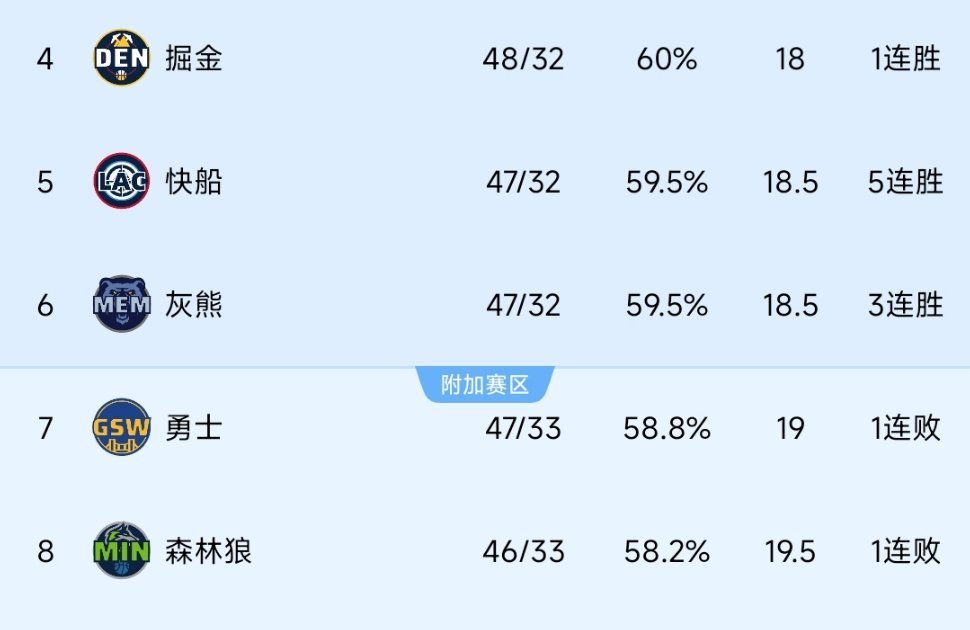Image resolution: width=970 pixels, height=630 pixels.
Task: Tap the 47/33 record of Warriors
Action: [523, 429]
